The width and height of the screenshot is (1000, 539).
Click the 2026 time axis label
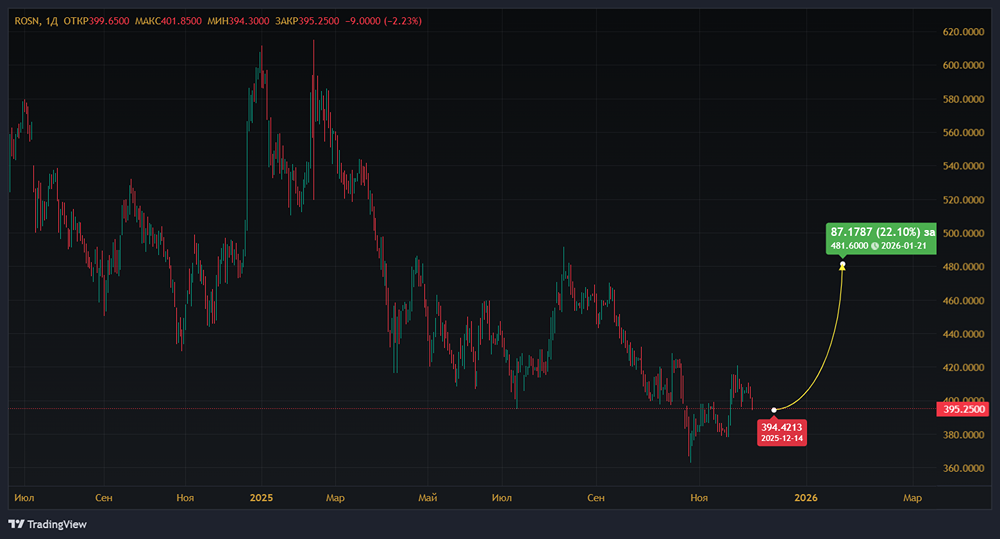(x=805, y=498)
